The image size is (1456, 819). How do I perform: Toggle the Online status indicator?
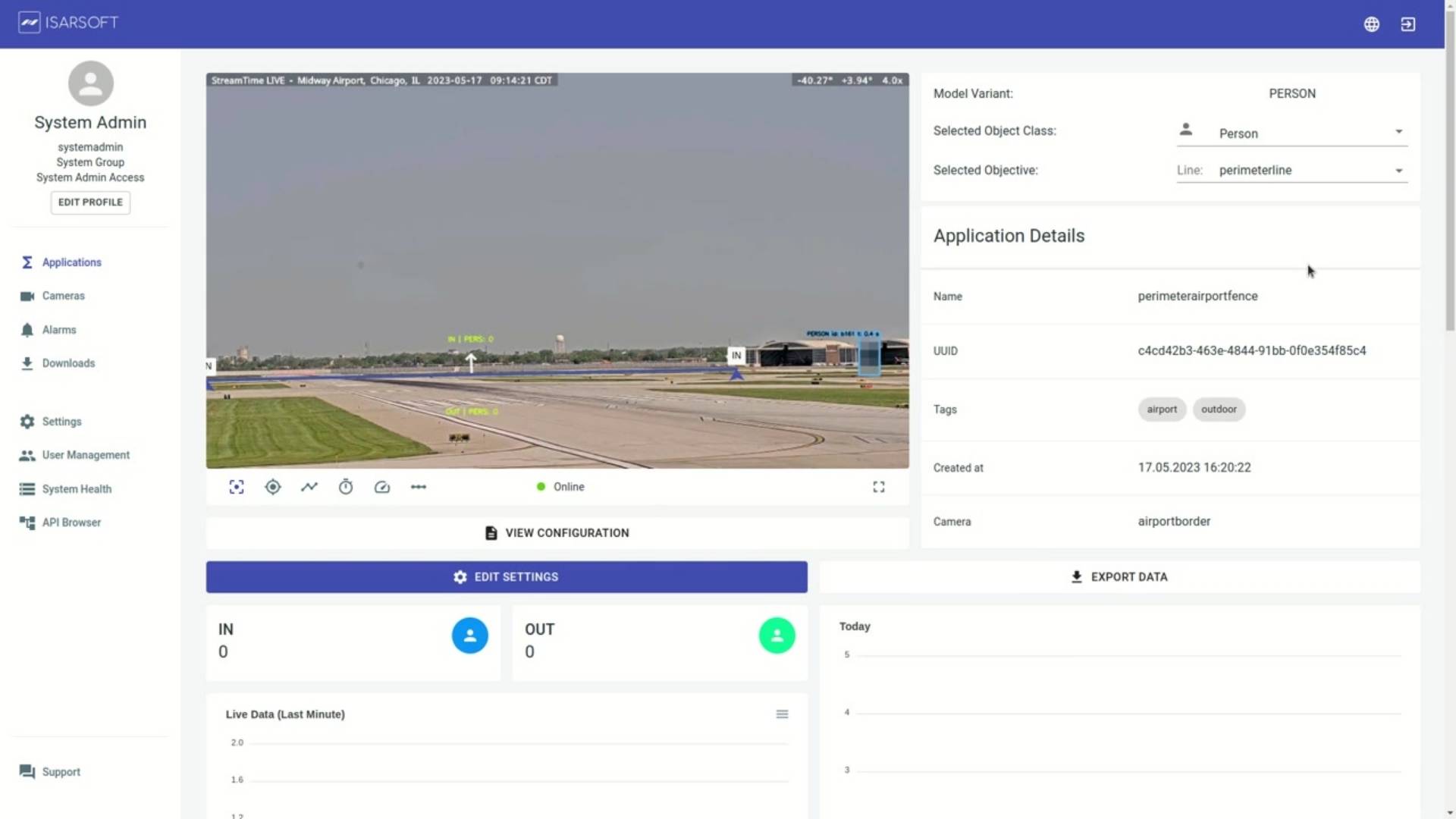pyautogui.click(x=560, y=487)
